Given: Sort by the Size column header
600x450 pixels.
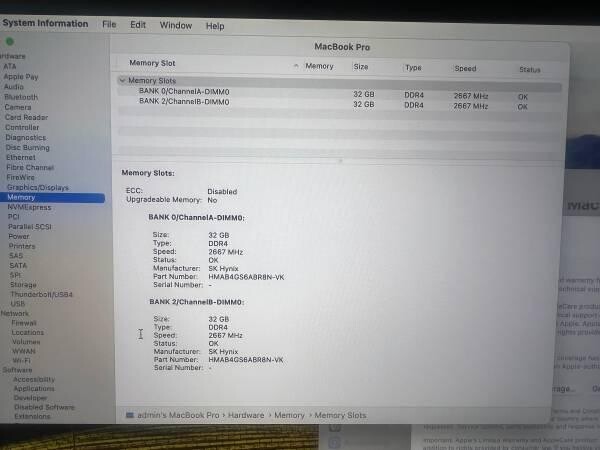Looking at the screenshot, I should click(361, 67).
